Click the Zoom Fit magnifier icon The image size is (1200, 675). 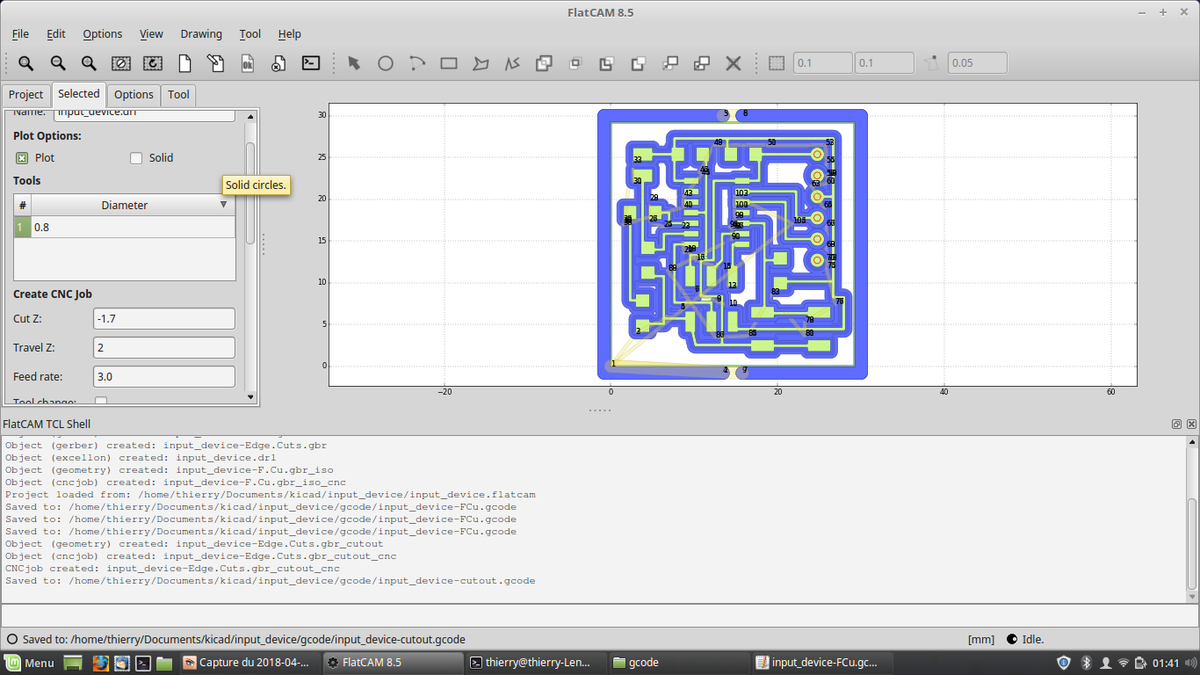[26, 63]
